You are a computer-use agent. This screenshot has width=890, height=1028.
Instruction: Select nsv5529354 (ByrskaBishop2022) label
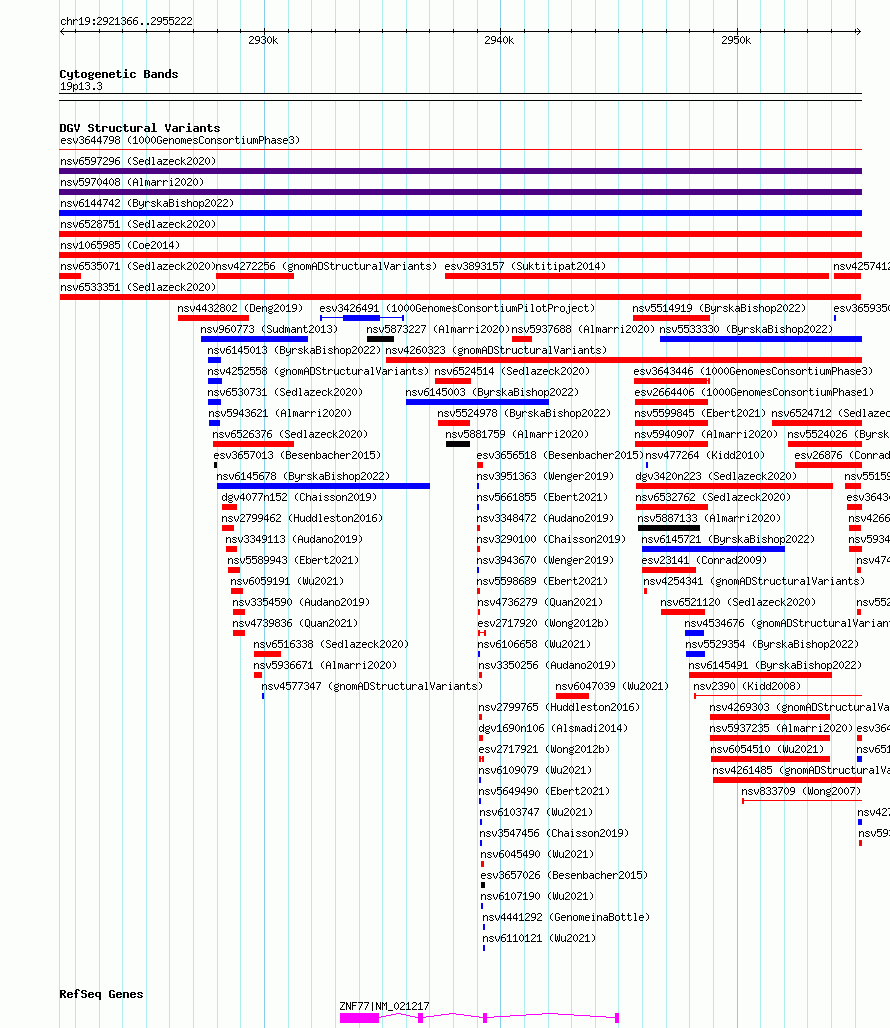coord(772,644)
